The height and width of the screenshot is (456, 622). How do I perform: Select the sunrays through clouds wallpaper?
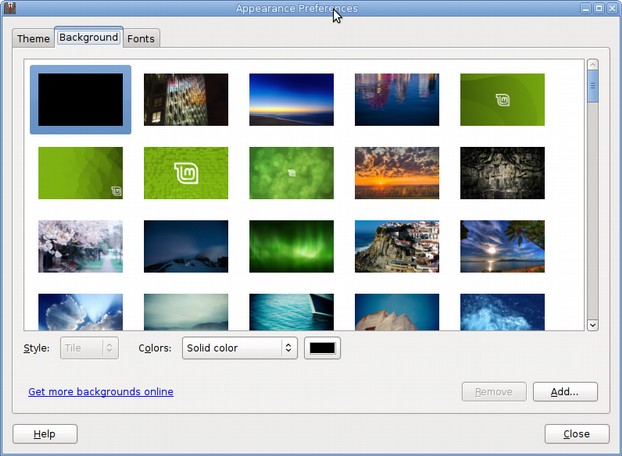[x=81, y=312]
